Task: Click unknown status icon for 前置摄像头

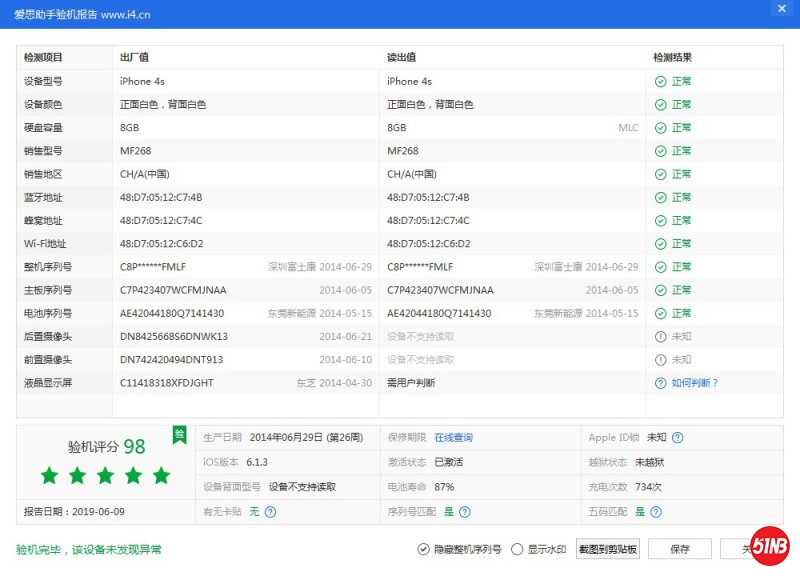Action: click(x=660, y=359)
